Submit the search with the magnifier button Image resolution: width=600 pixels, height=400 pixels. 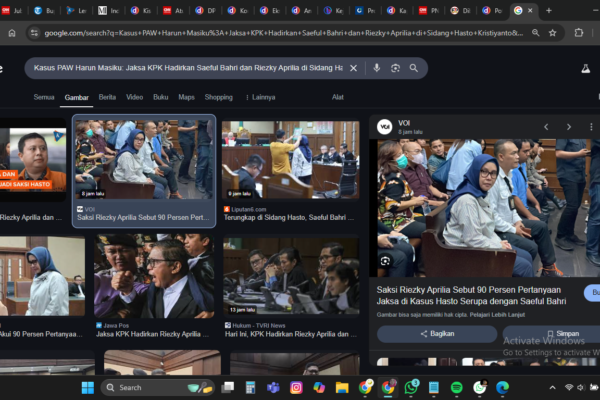[x=414, y=68]
